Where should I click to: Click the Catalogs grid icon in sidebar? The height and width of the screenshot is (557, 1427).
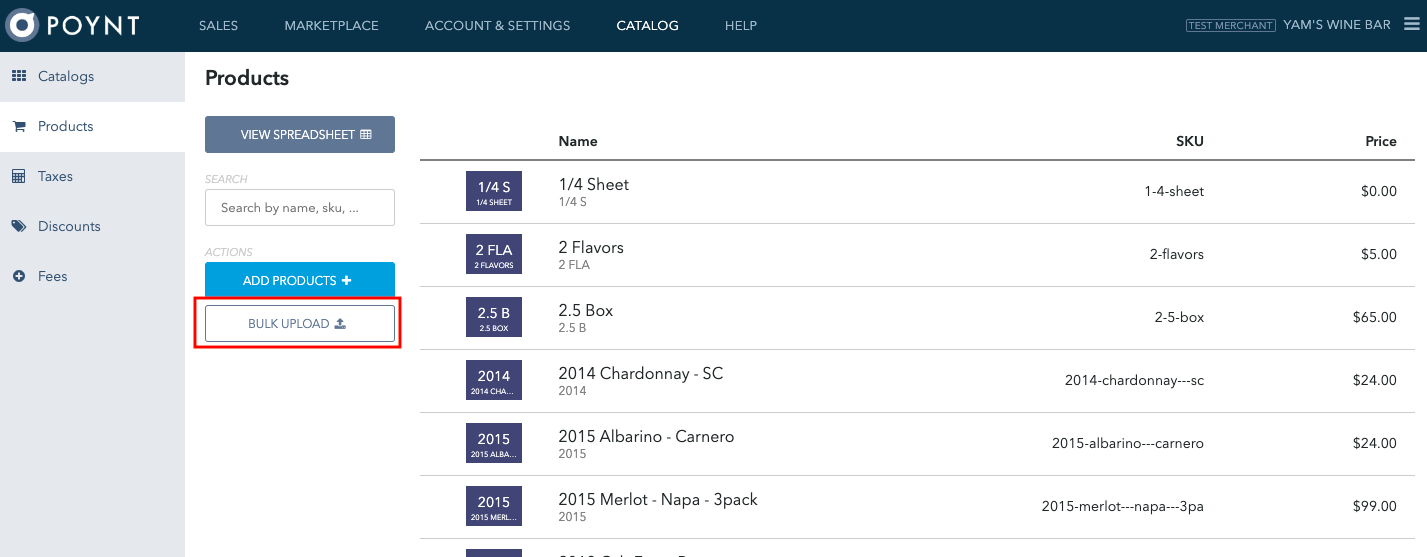(x=19, y=76)
